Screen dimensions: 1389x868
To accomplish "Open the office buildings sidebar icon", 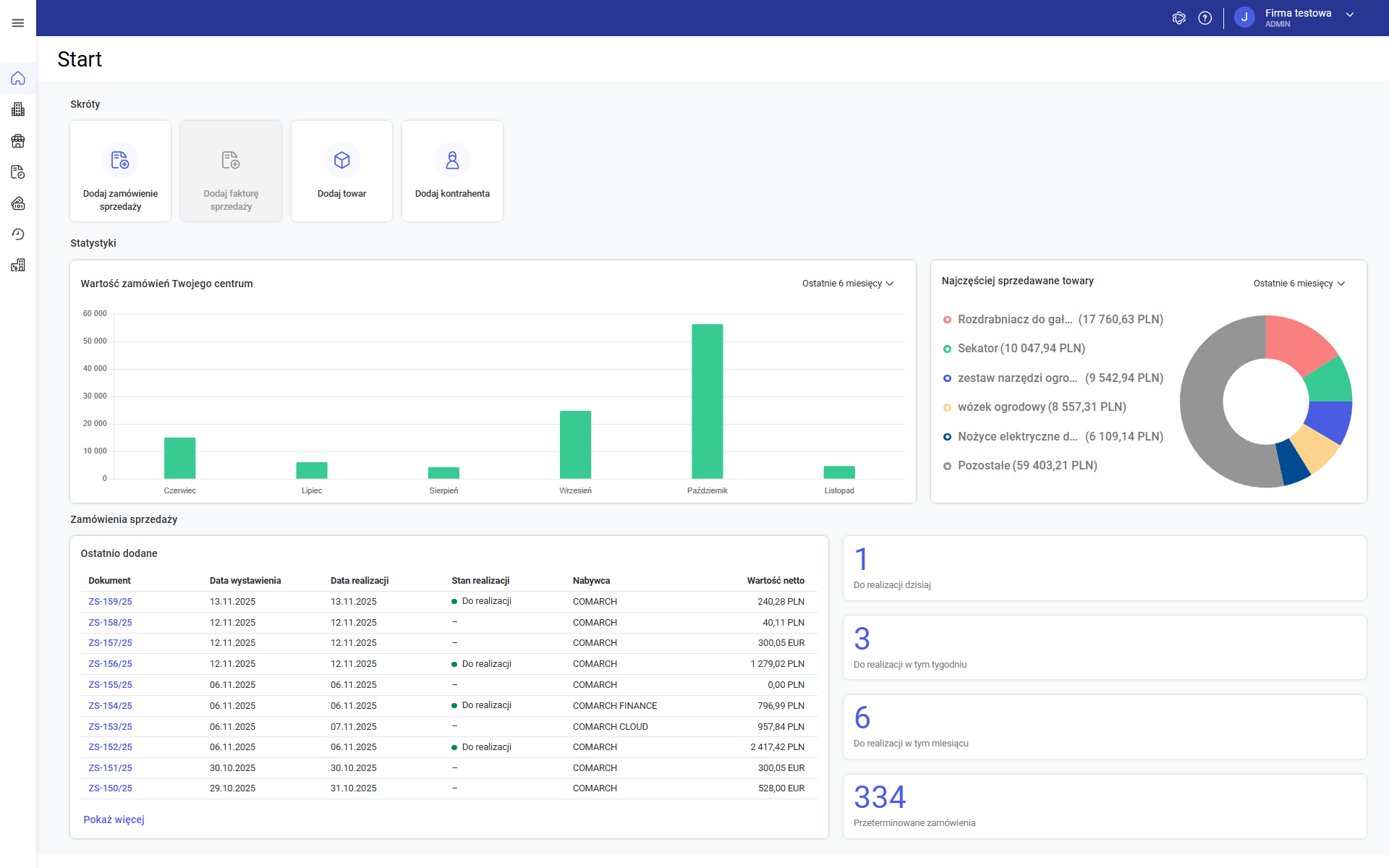I will (x=18, y=109).
